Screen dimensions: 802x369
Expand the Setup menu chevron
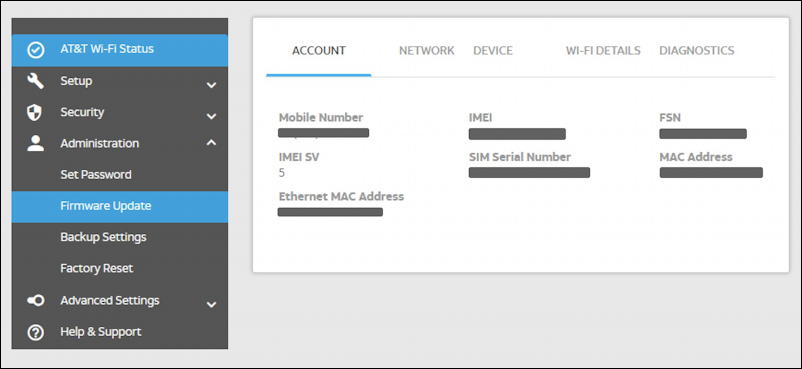pos(211,85)
